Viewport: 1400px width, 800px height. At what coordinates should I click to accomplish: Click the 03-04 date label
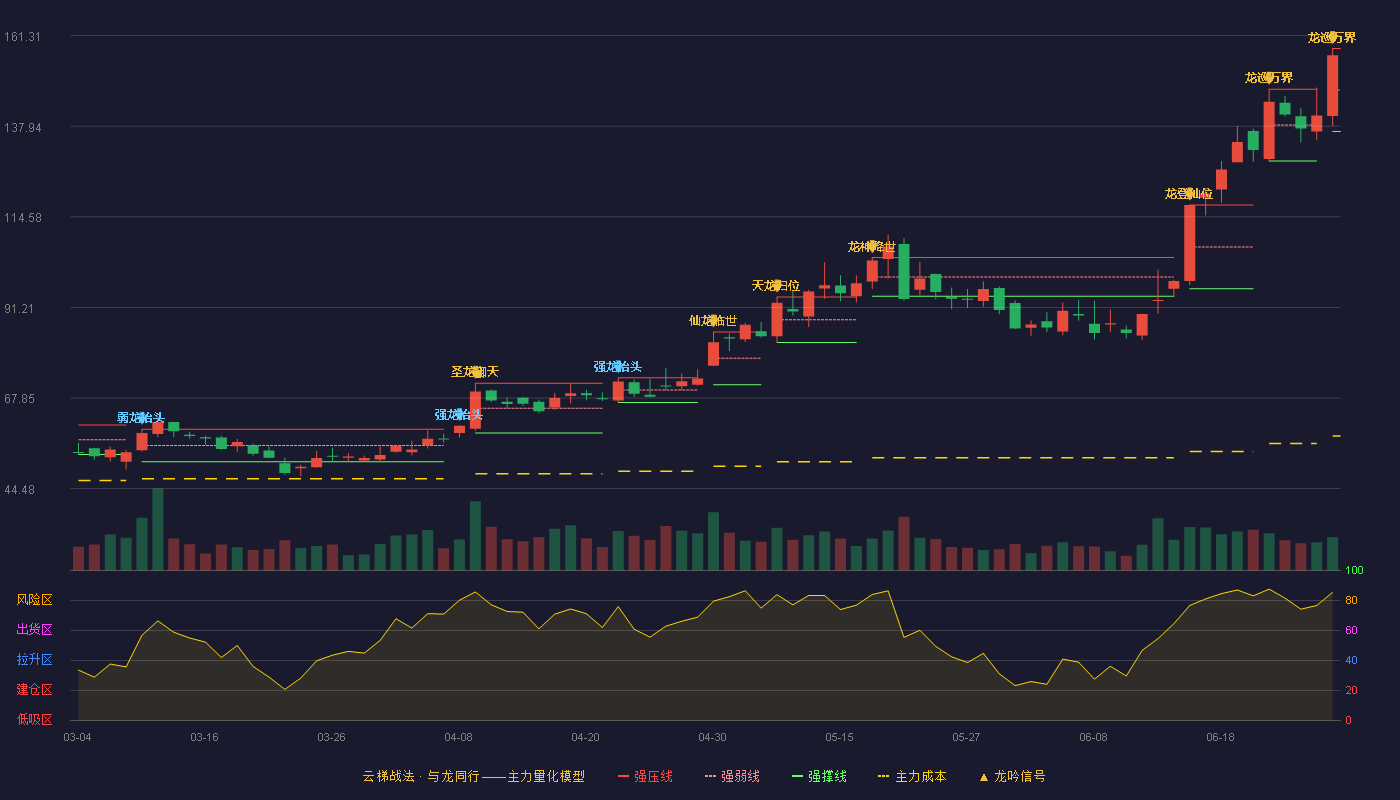[77, 737]
